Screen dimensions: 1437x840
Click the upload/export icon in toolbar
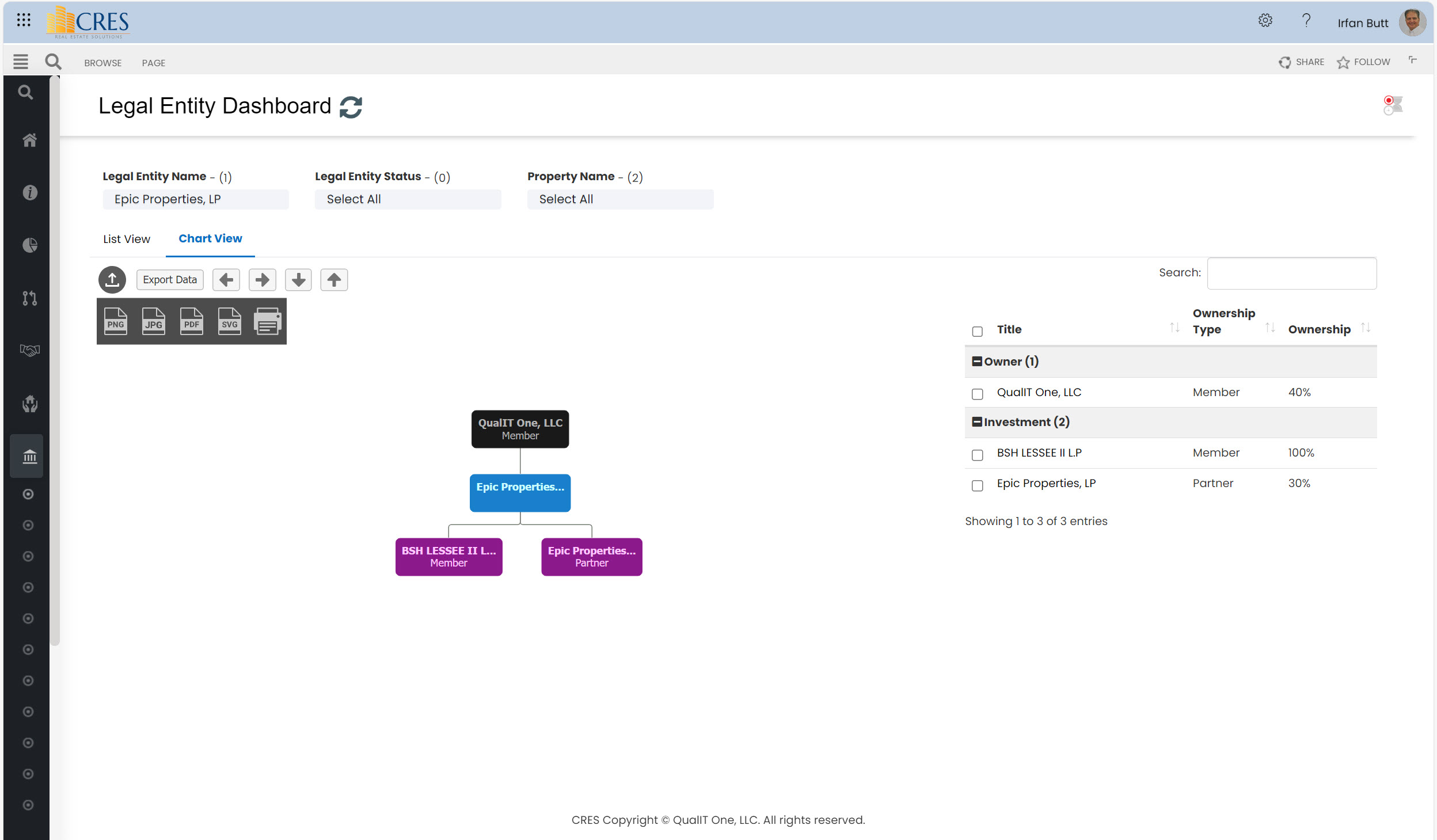tap(113, 279)
